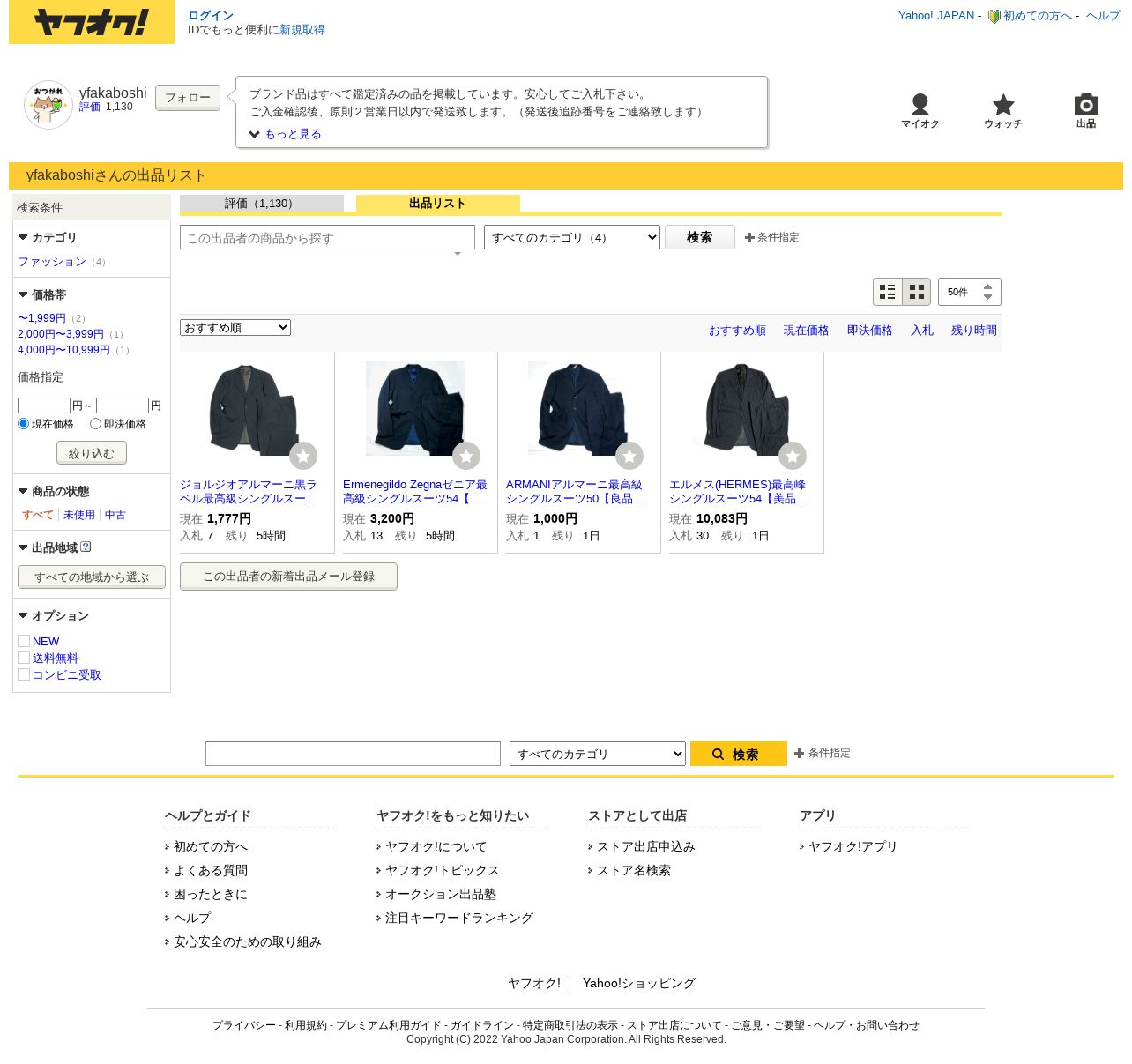Open ARMANIアルマーニ suit thumbnail
This screenshot has height=1064, width=1132.
pyautogui.click(x=578, y=408)
